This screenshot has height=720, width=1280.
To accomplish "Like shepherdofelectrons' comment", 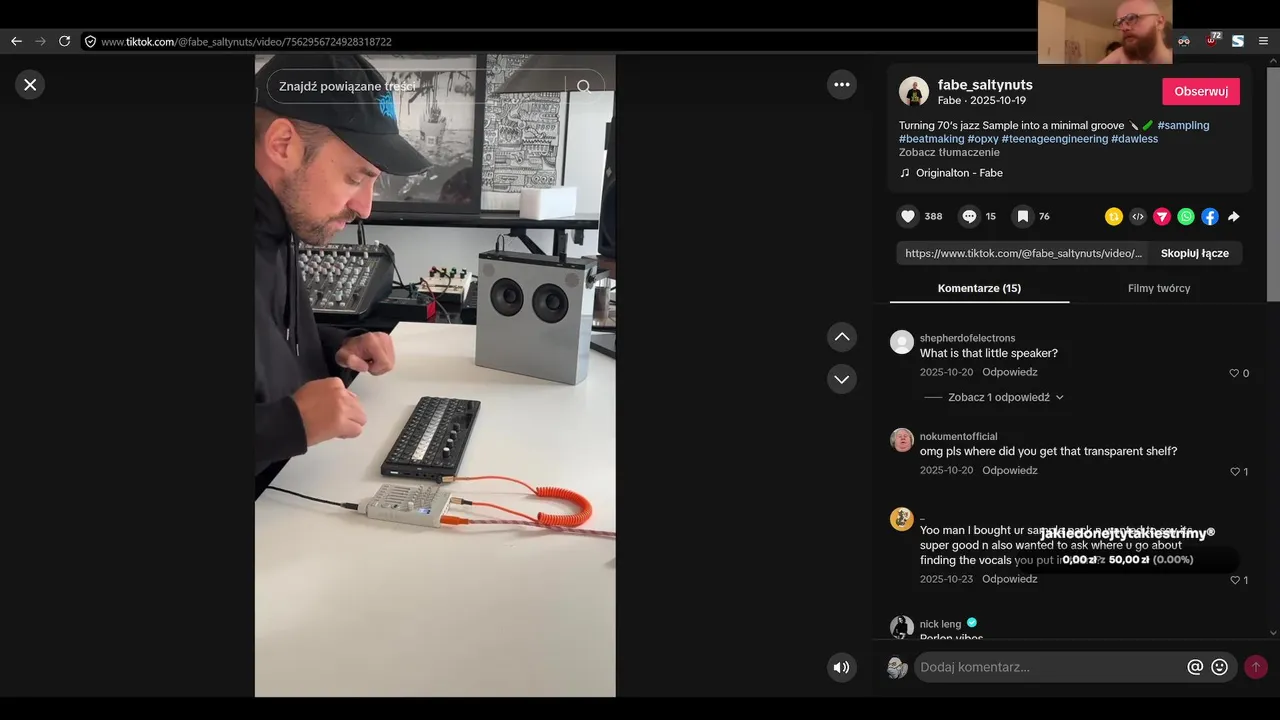I will (x=1234, y=373).
